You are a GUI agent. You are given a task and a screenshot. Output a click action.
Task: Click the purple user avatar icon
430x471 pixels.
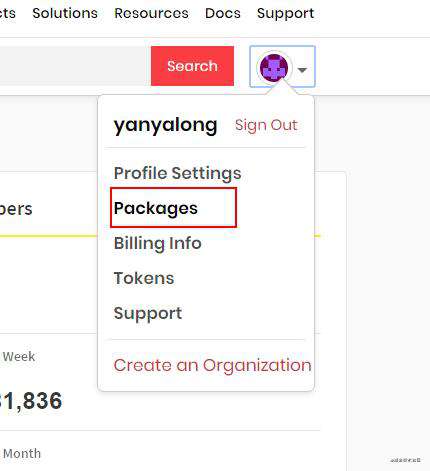(x=274, y=68)
